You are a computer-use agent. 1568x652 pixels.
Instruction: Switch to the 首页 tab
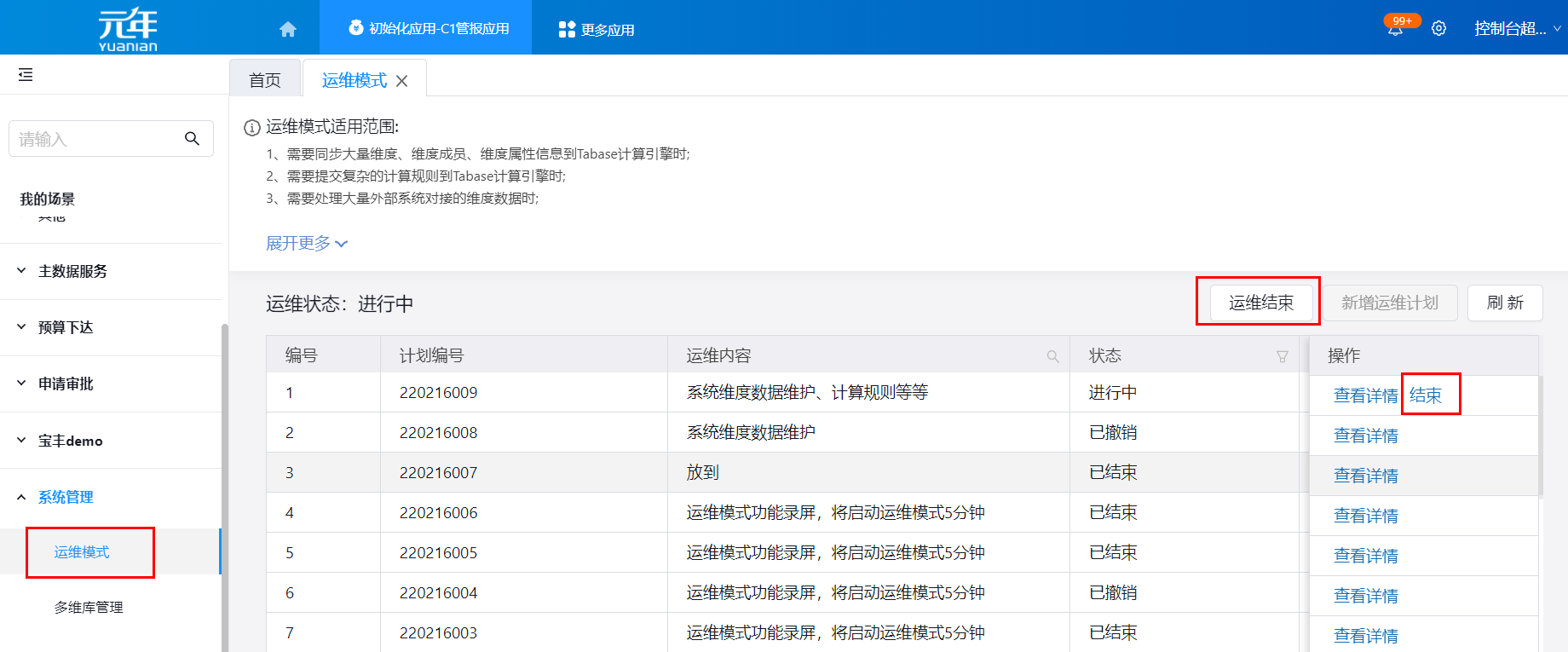point(265,80)
